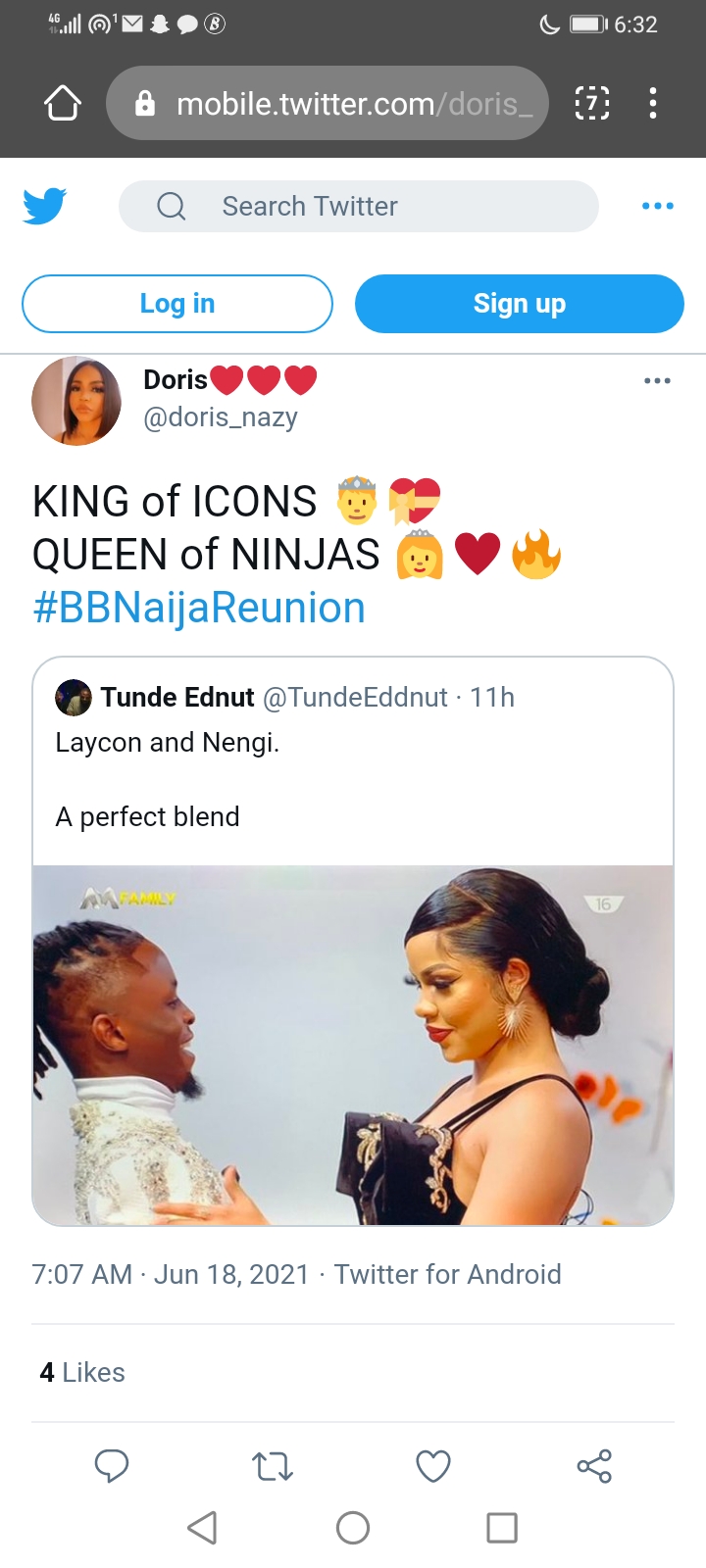
Task: Open the #BBNaijaReunion hashtag
Action: 199,608
